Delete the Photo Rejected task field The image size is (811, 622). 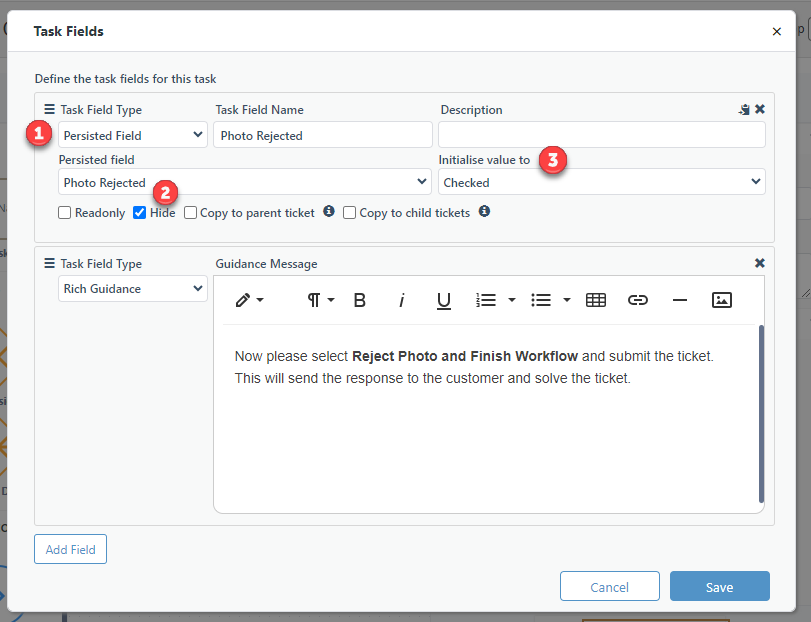coord(760,109)
